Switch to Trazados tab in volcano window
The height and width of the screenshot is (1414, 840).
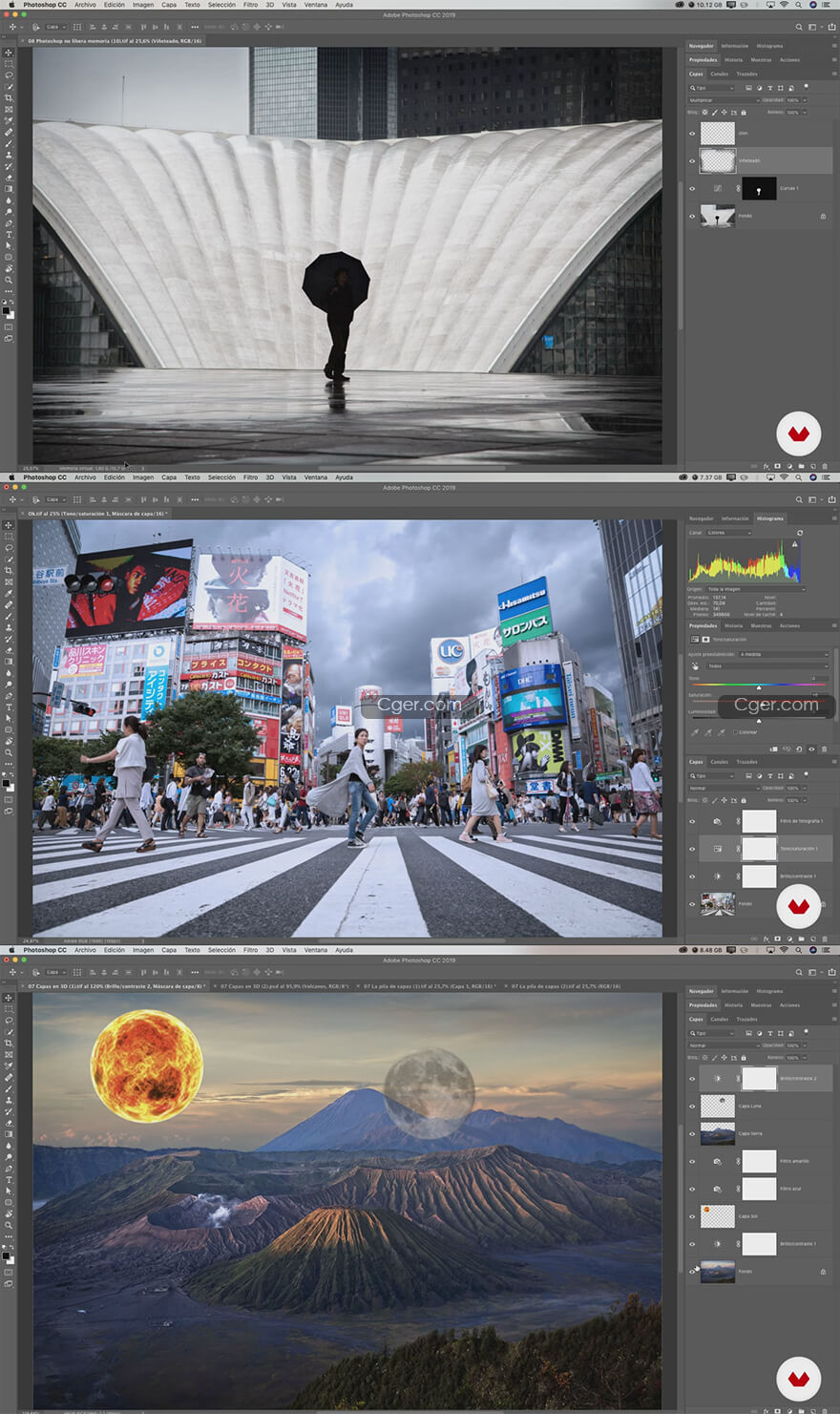(x=746, y=1019)
